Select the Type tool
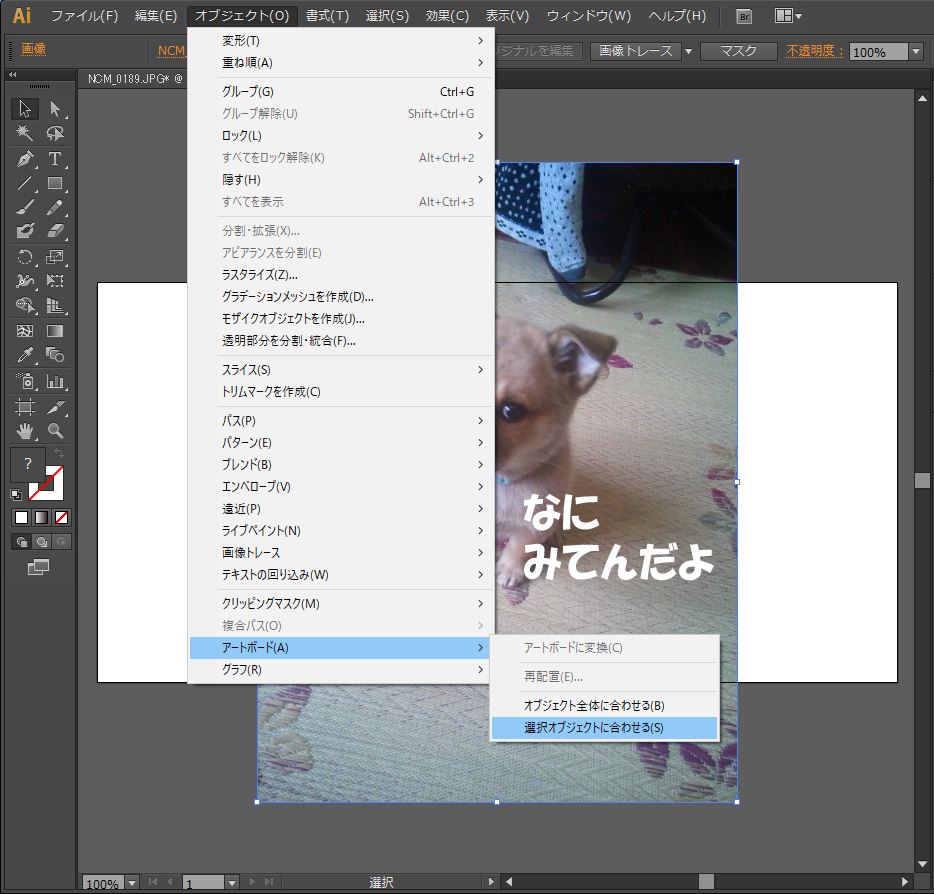Screen dimensions: 934x894 [55, 159]
